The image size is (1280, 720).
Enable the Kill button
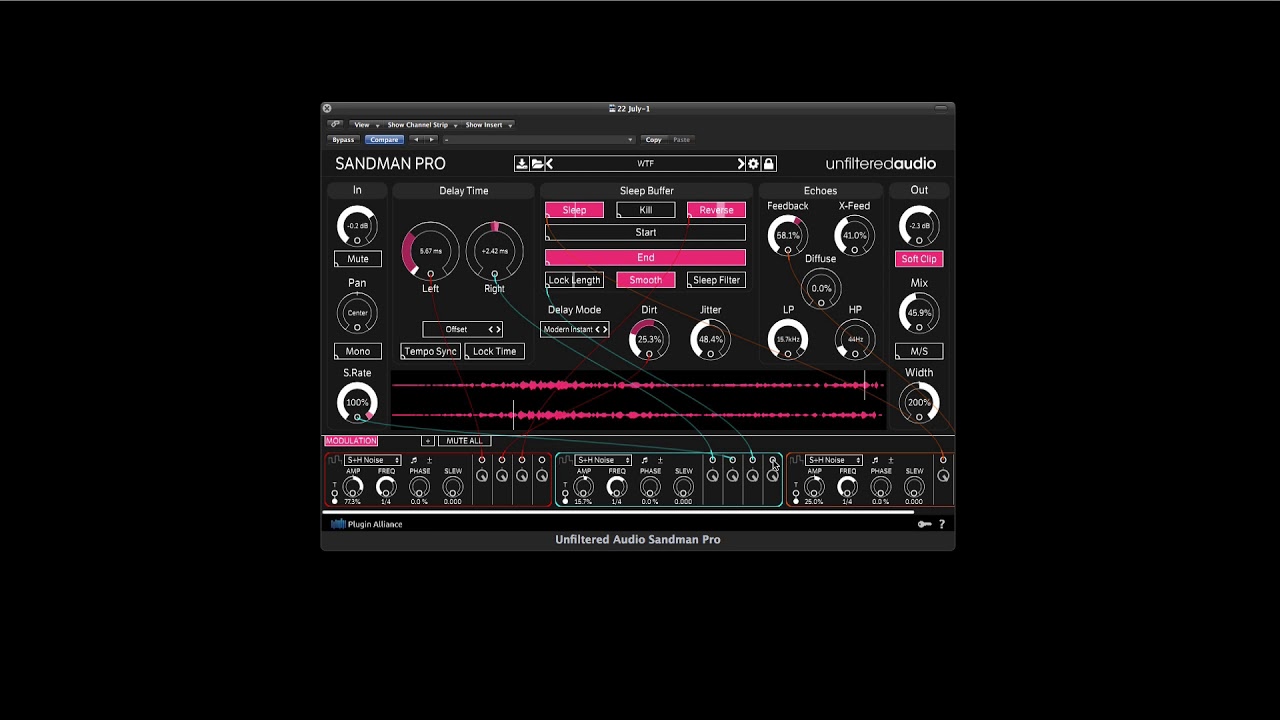click(645, 210)
